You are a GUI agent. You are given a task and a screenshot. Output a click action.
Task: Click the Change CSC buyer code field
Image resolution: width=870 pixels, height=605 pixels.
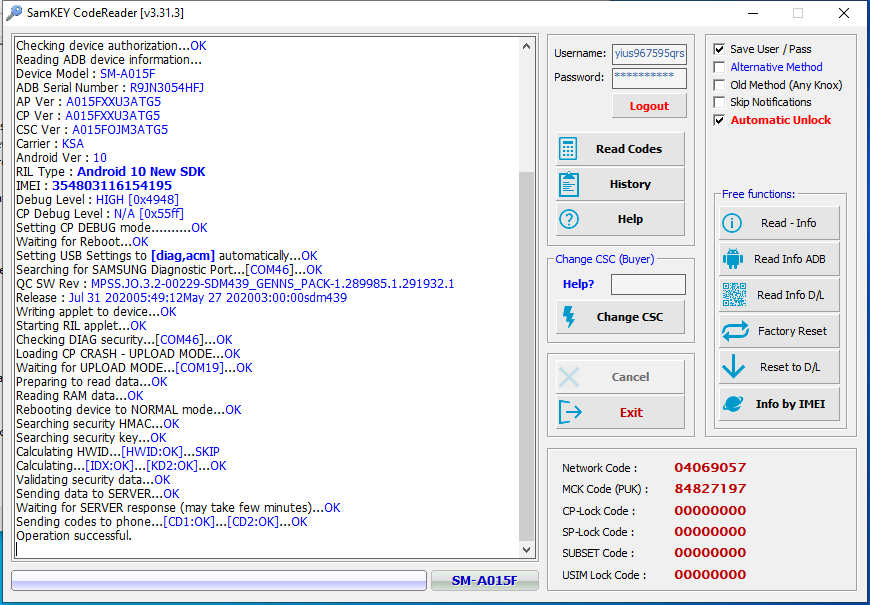(x=648, y=285)
